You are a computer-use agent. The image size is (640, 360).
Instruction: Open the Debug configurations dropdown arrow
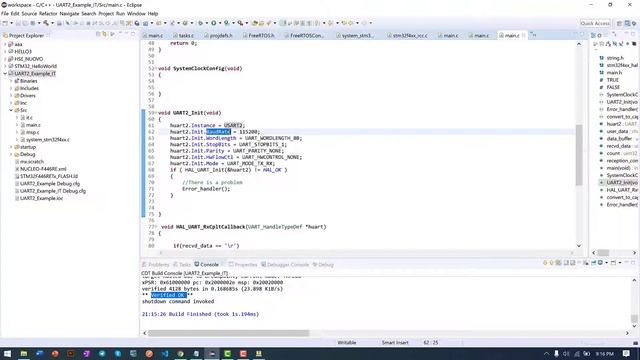point(207,23)
